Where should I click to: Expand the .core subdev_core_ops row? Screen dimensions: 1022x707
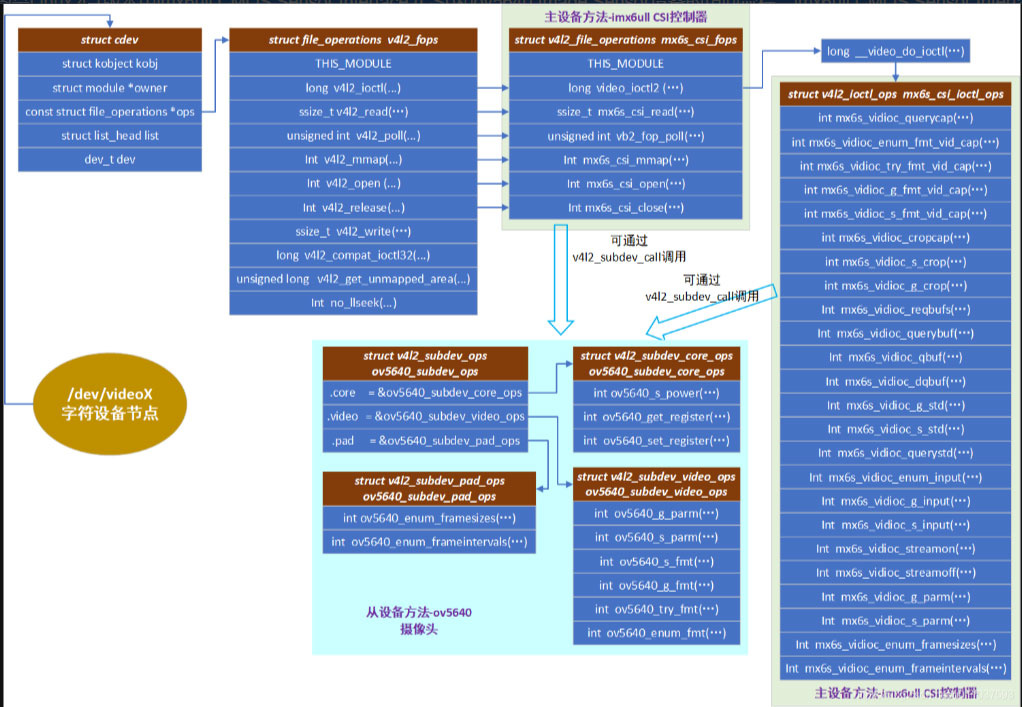(x=428, y=392)
